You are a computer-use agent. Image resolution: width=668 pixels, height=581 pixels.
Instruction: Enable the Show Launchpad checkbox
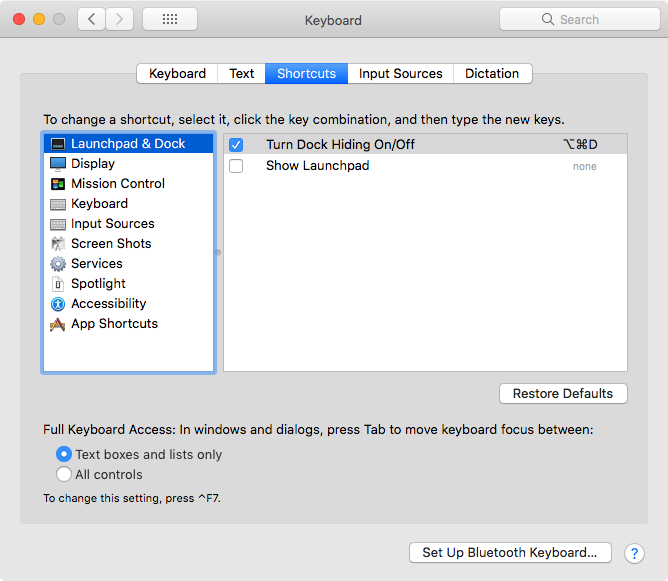click(236, 166)
